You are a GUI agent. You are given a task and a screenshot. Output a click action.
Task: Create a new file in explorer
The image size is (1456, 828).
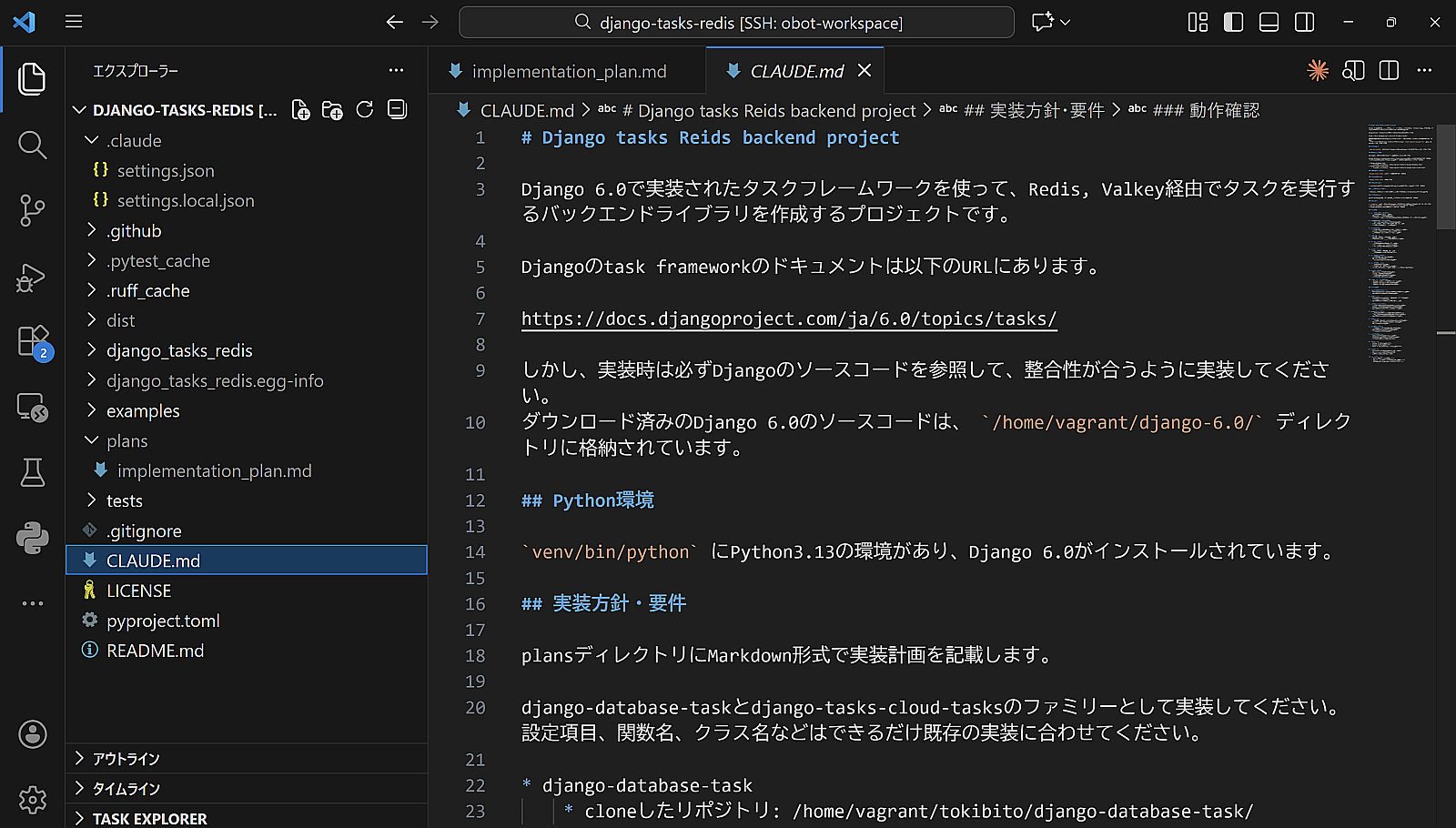(300, 110)
